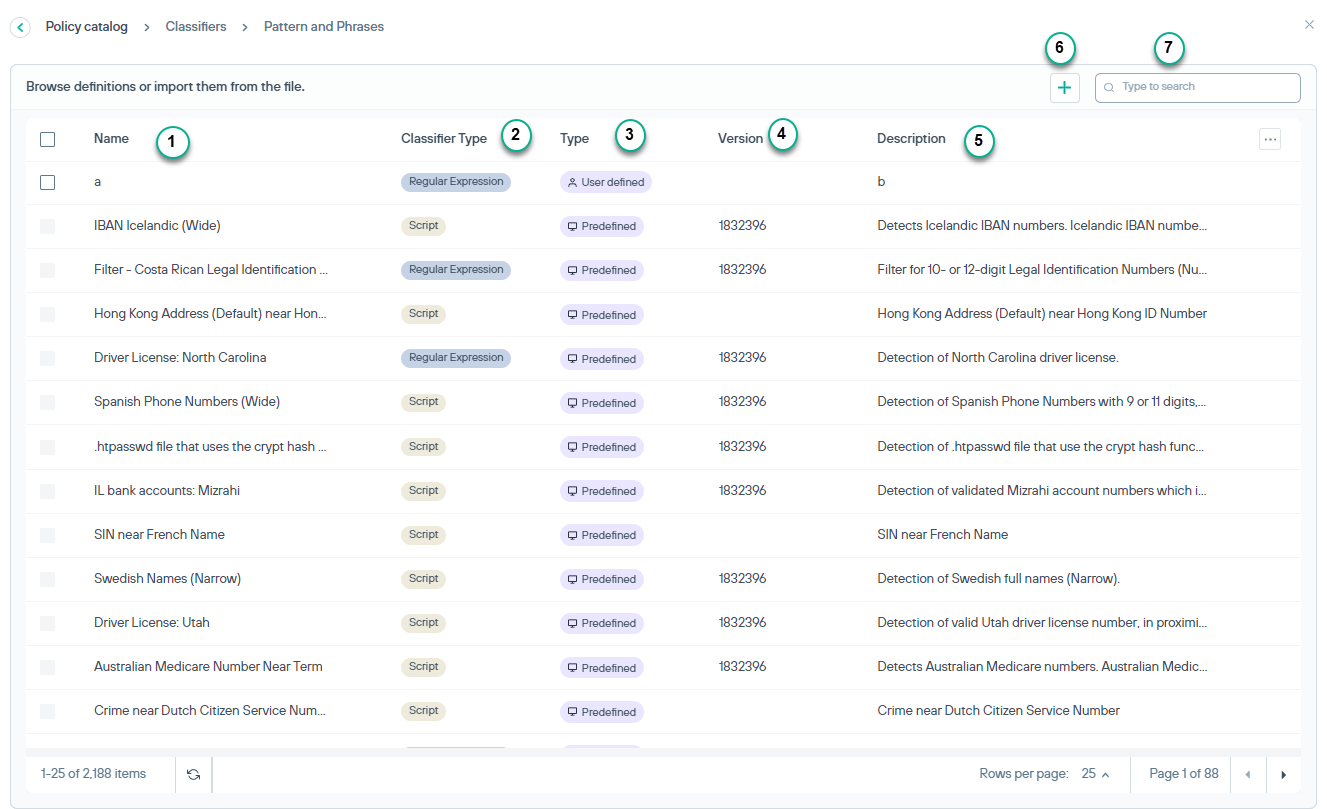Screen dimensions: 1327x809
Task: Click the previous page arrow
Action: pos(1247,774)
